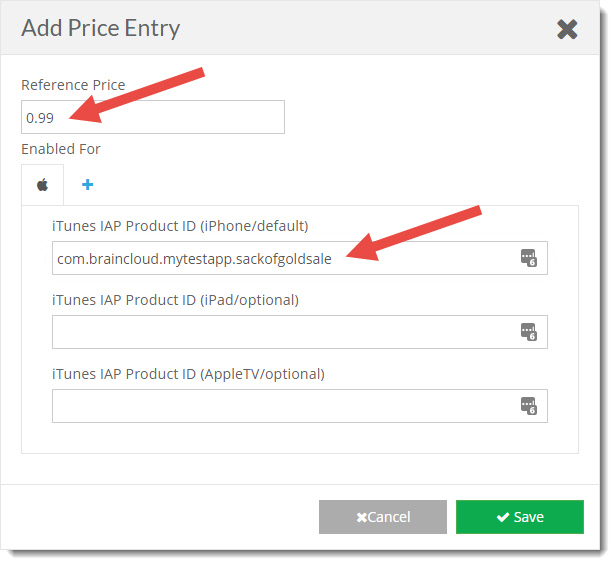Close the Add Price Entry dialog

[x=567, y=29]
